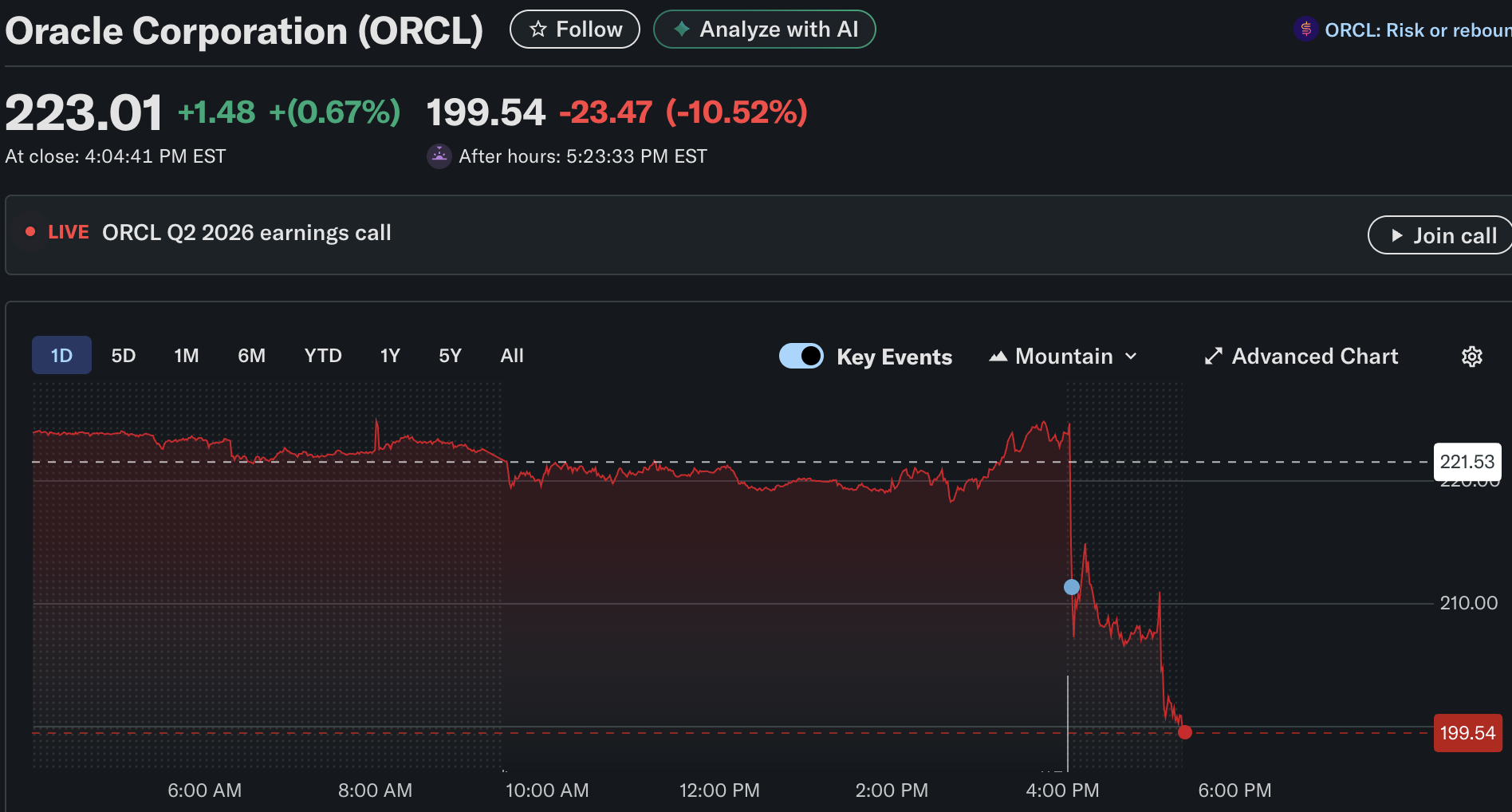Click the after-hours moon icon
Viewport: 1512px width, 812px height.
(439, 156)
